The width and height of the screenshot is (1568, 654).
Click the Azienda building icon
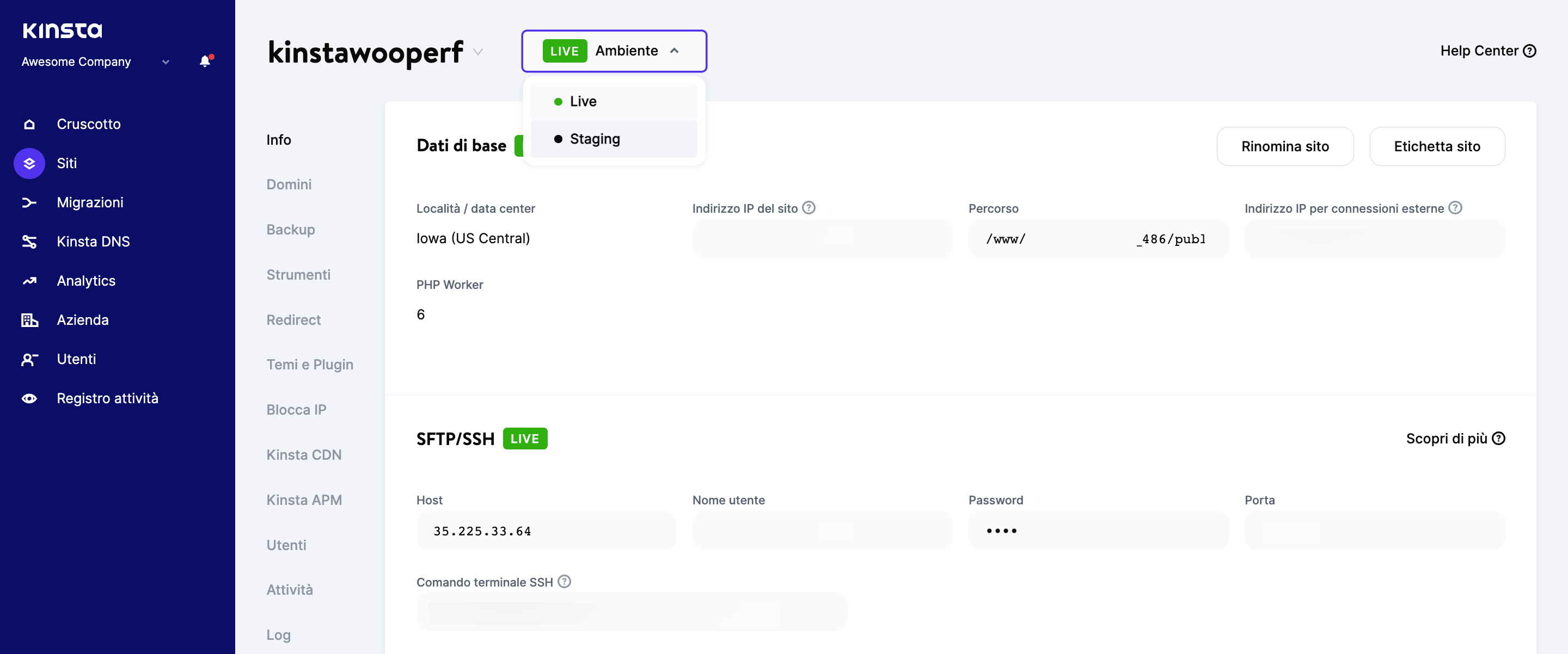(x=29, y=319)
